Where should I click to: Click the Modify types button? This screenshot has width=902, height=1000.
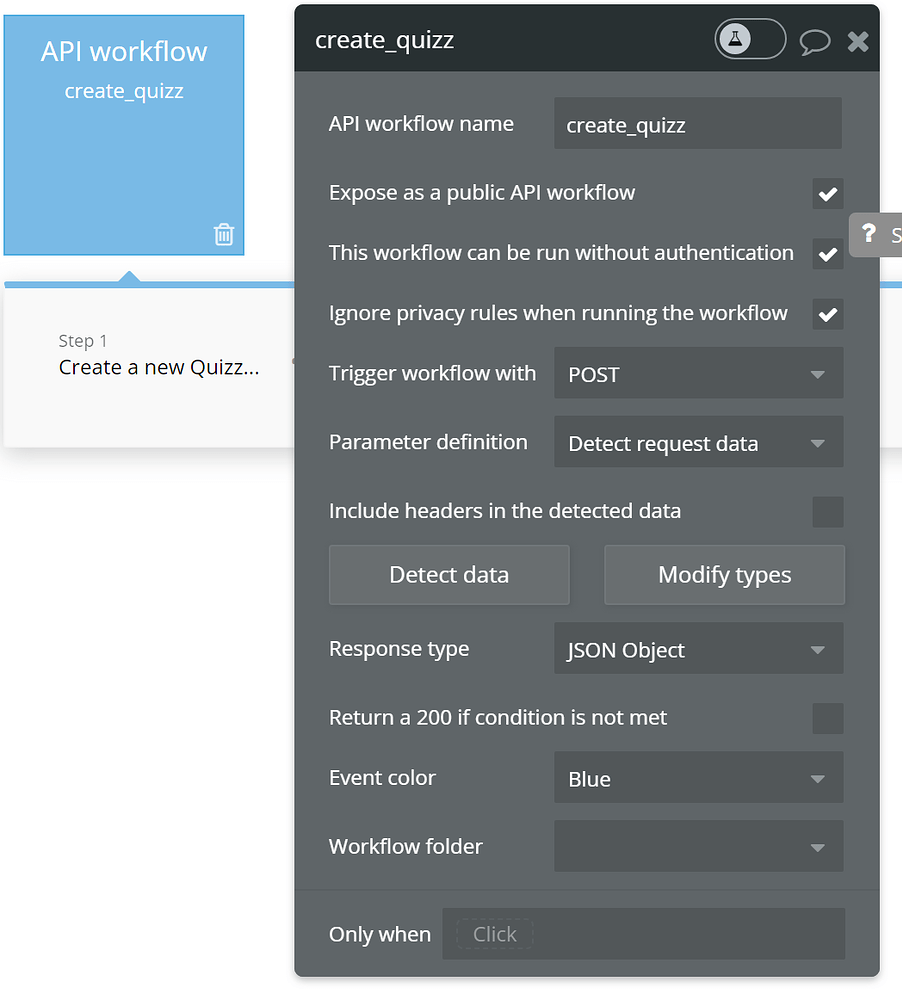725,575
